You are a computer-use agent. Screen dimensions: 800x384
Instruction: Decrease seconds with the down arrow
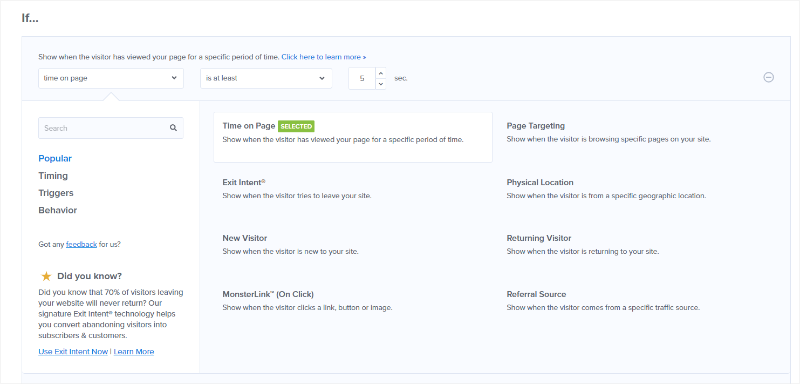(380, 84)
